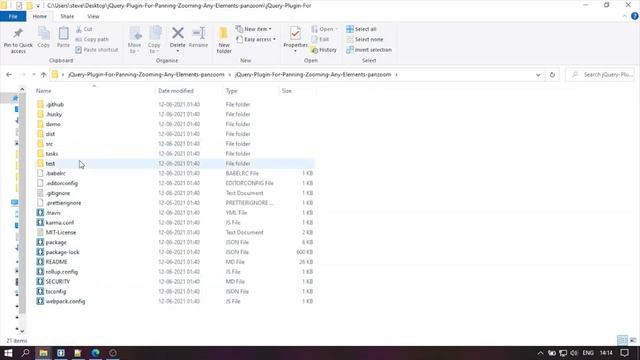The width and height of the screenshot is (640, 360).
Task: Click the Delete X icon
Action: click(x=178, y=33)
